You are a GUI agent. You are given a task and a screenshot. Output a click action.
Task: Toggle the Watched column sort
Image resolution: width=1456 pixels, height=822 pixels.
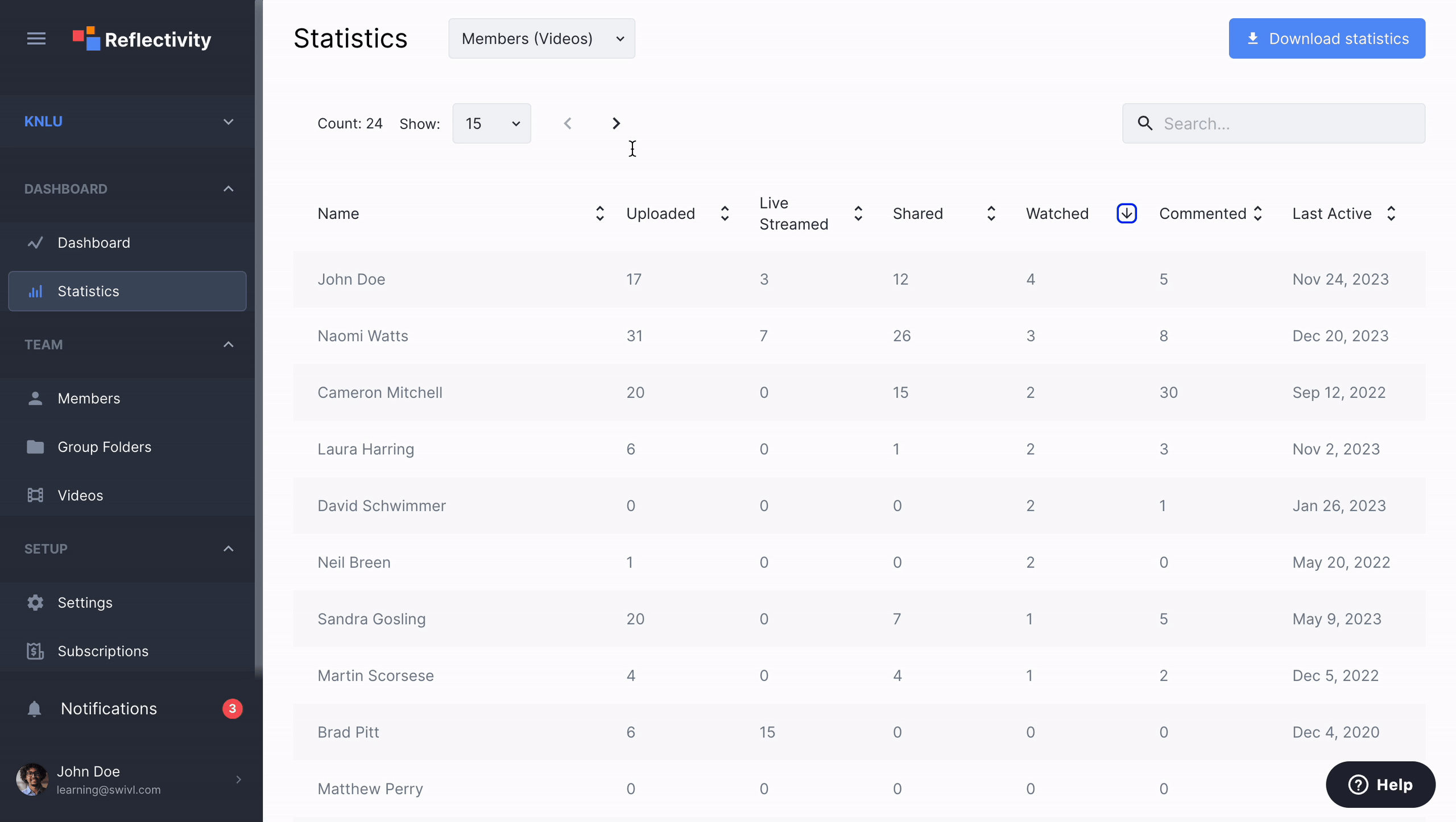click(x=1126, y=213)
